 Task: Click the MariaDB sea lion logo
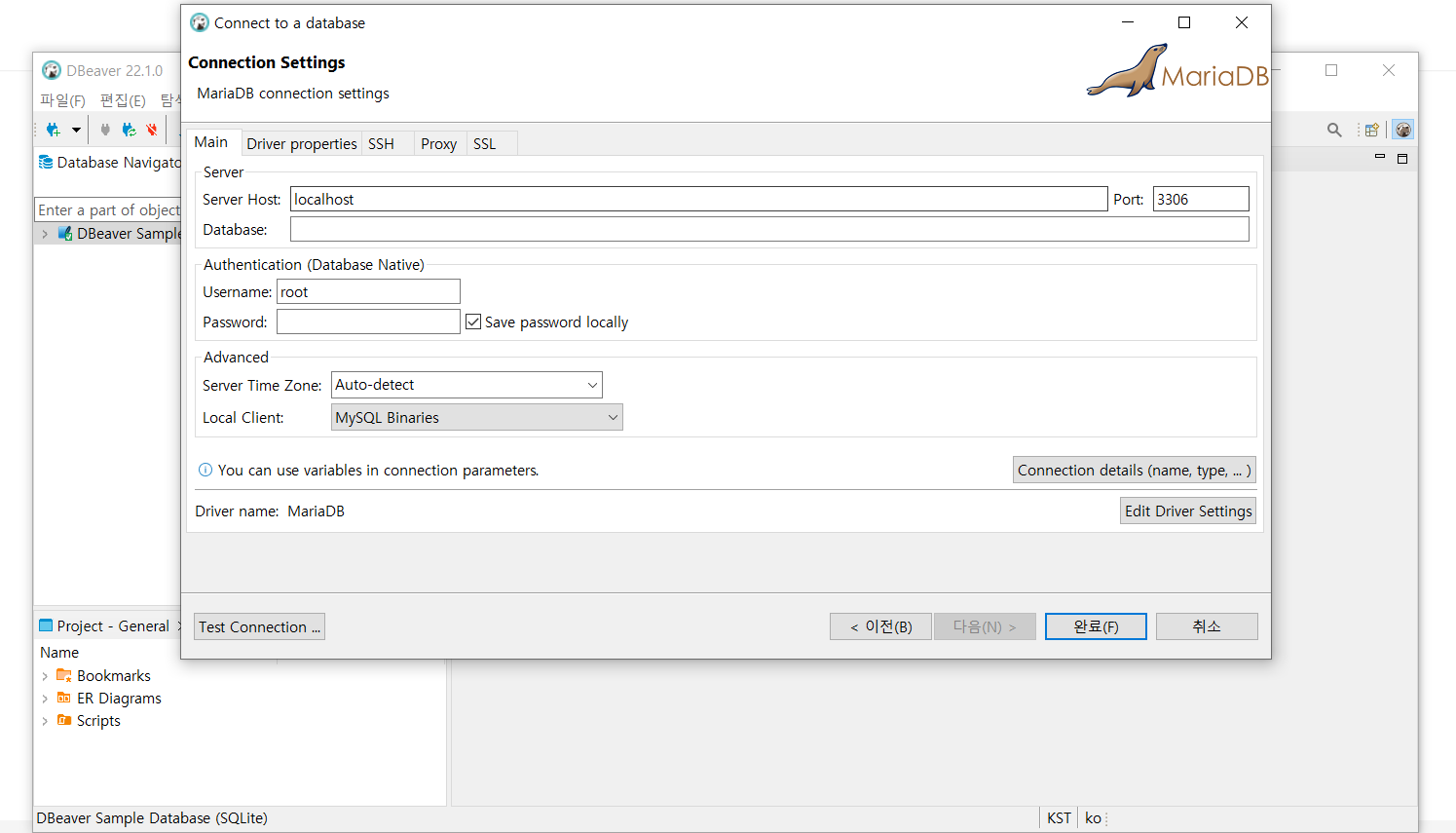click(1128, 70)
